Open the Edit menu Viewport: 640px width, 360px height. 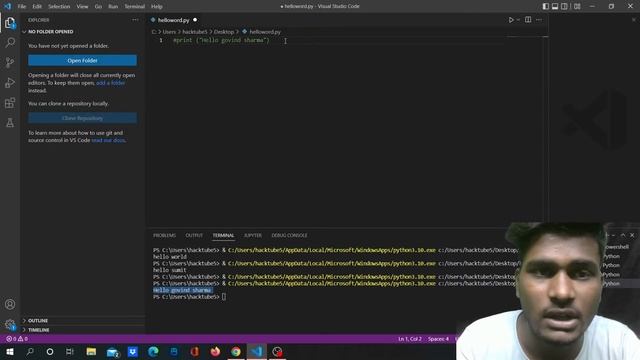tap(37, 7)
